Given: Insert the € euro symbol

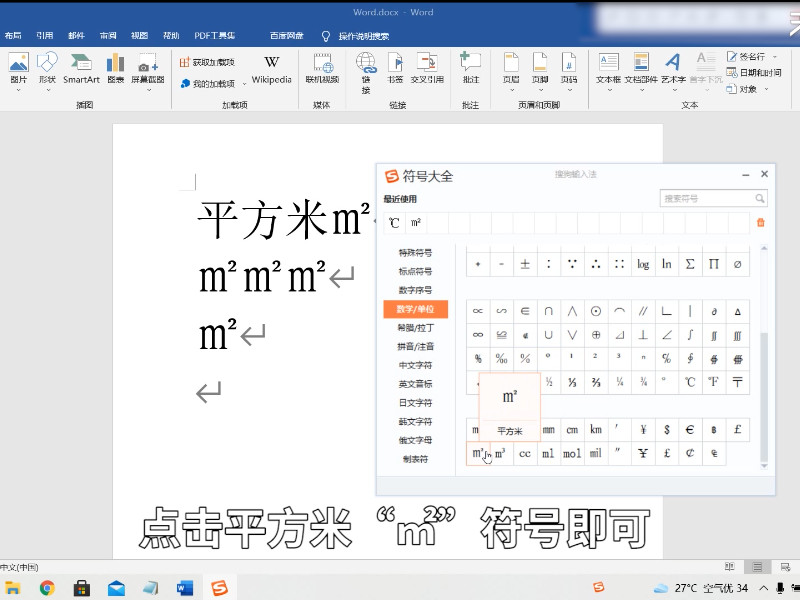Looking at the screenshot, I should (x=690, y=430).
